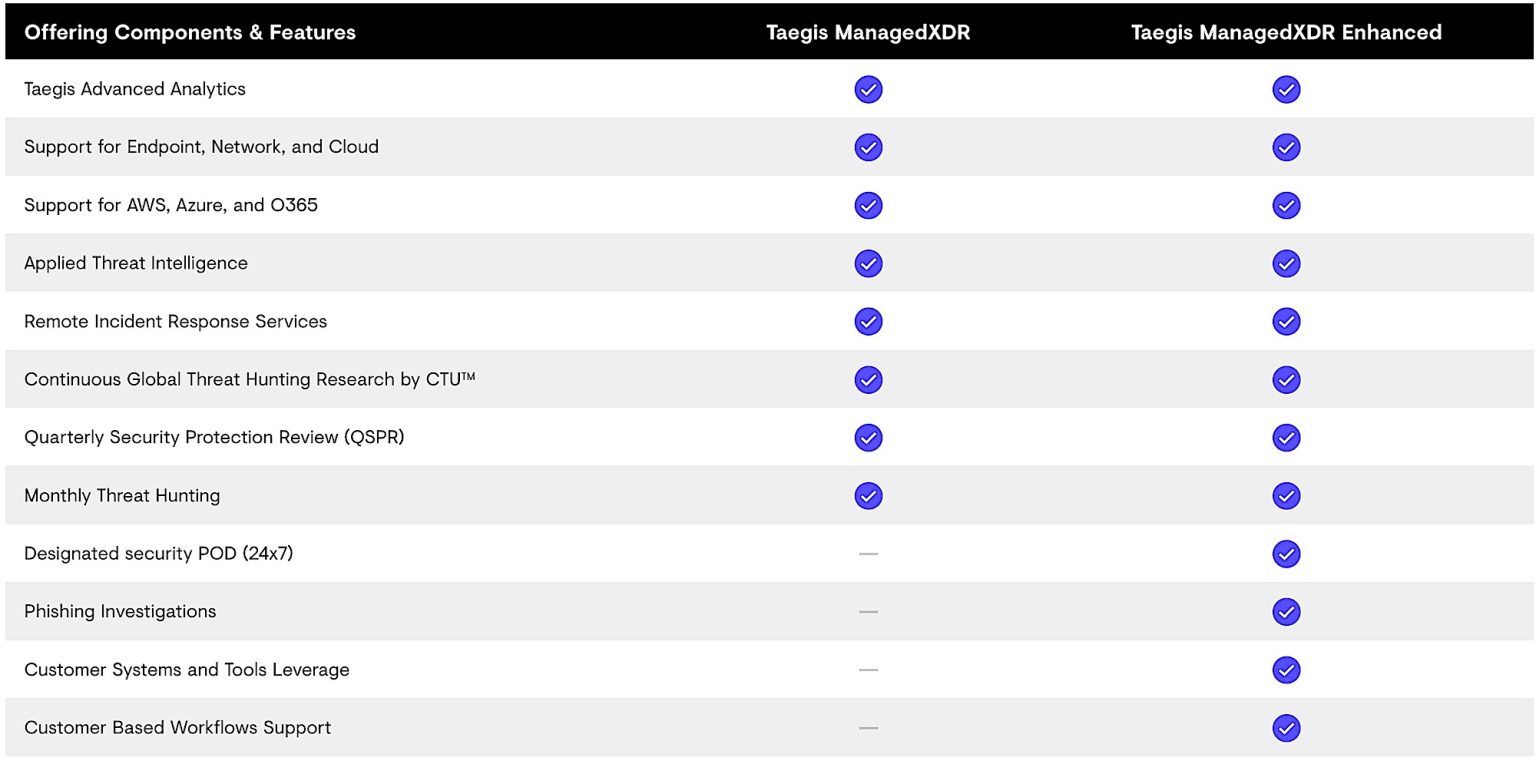1536x764 pixels.
Task: Click the QSPR checkmark under ManagedXDR Enhanced
Action: pos(1286,437)
